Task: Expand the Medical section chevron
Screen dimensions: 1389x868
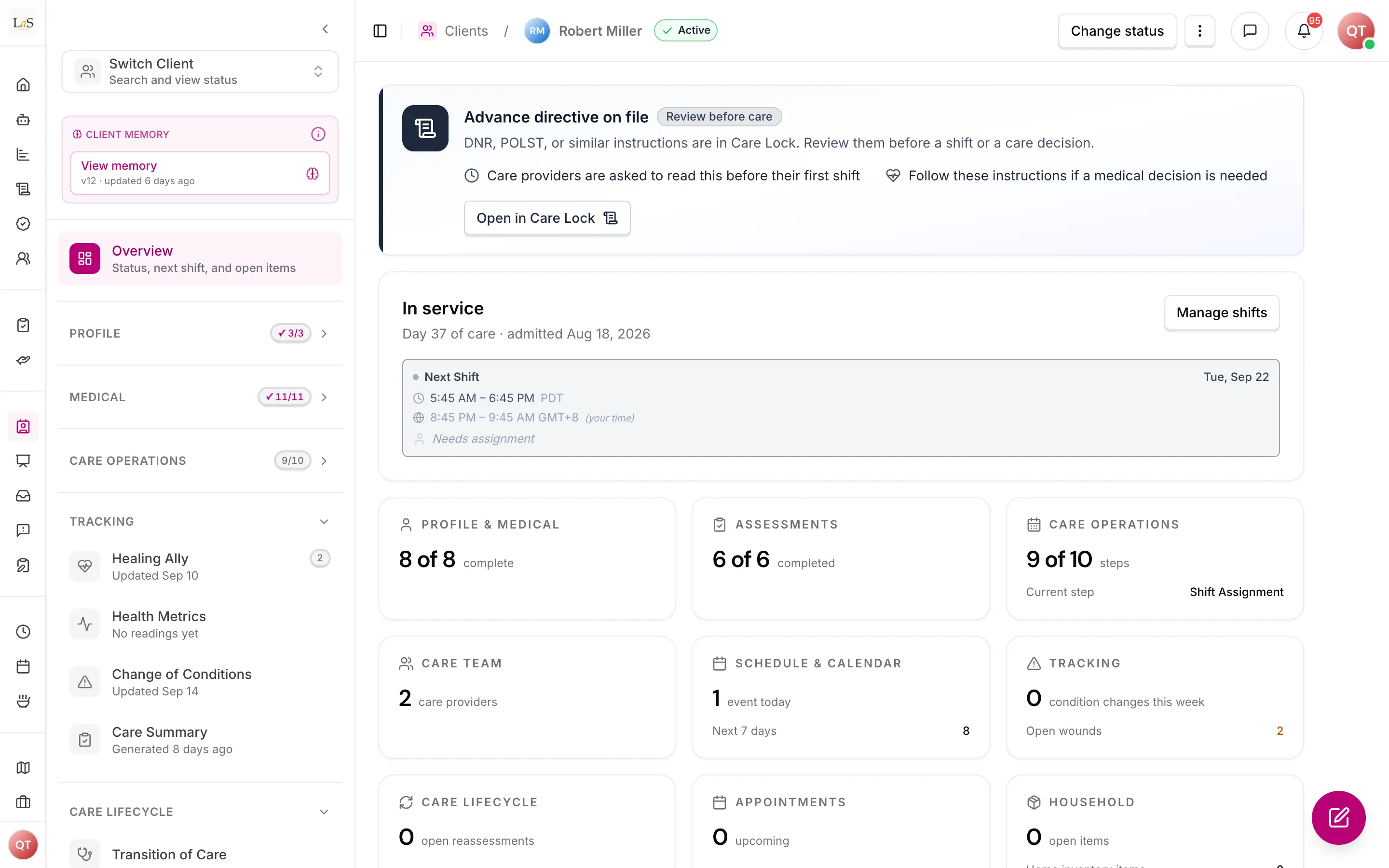Action: tap(324, 397)
